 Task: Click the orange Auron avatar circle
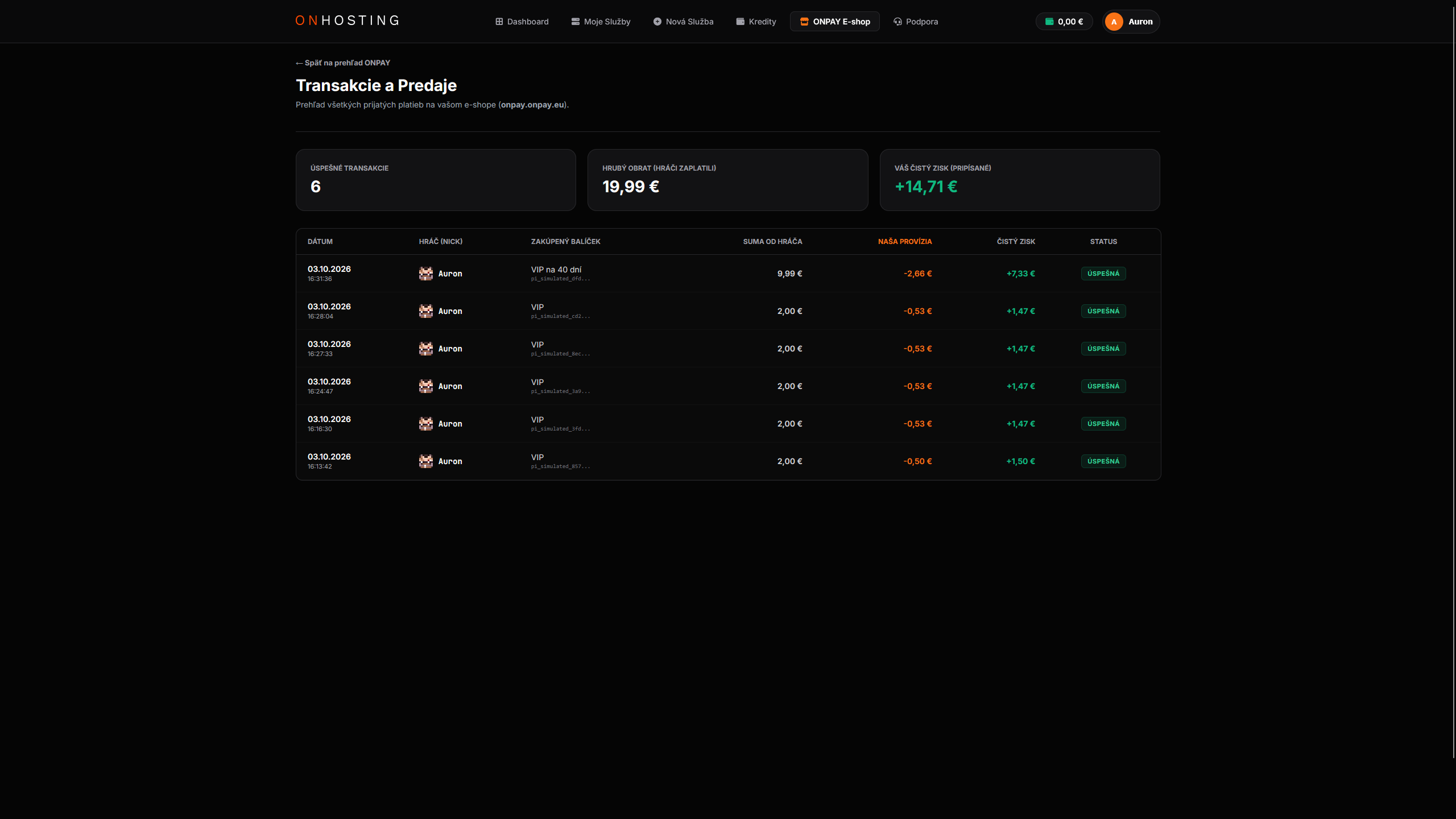click(1114, 22)
